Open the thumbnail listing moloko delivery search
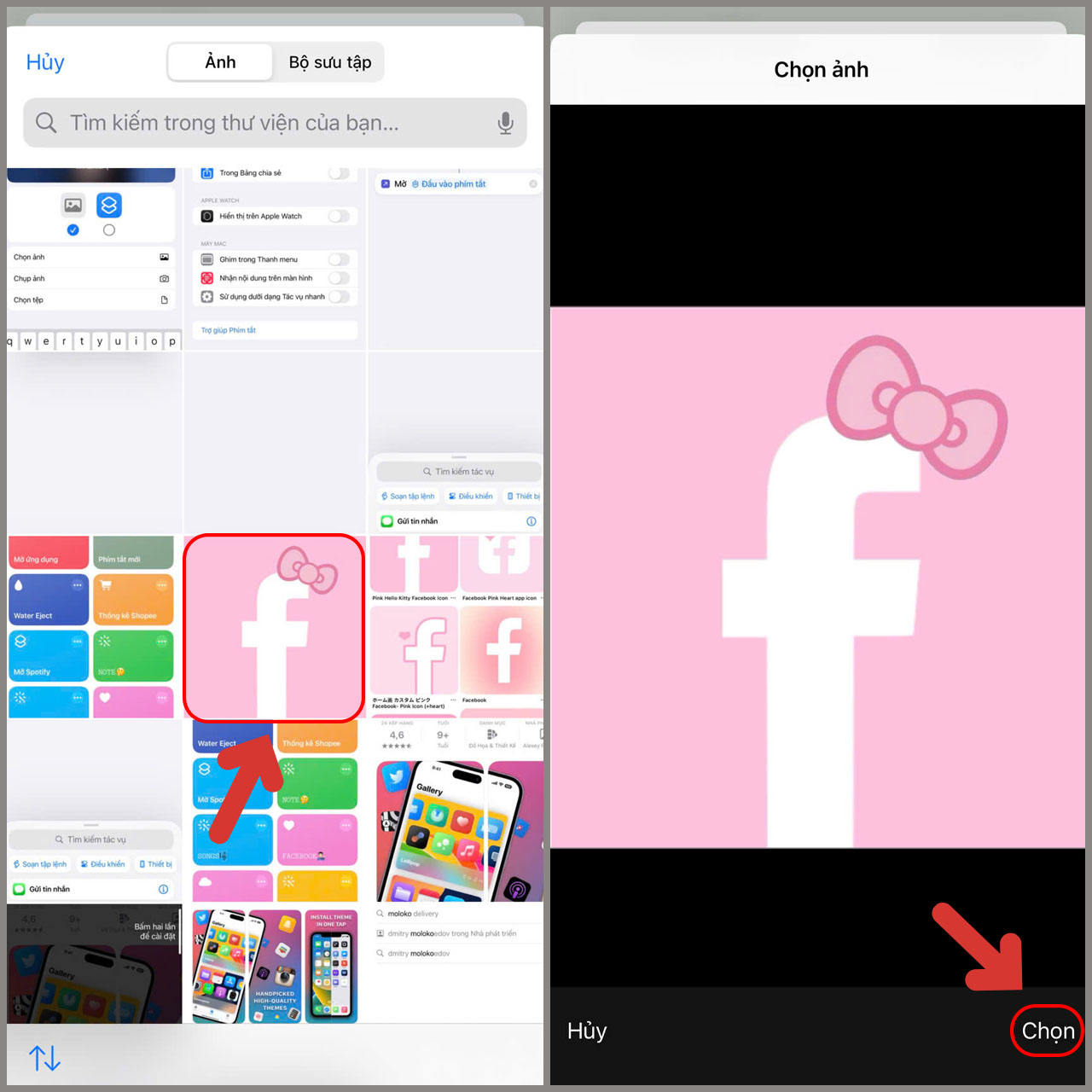The height and width of the screenshot is (1092, 1092). (456, 964)
